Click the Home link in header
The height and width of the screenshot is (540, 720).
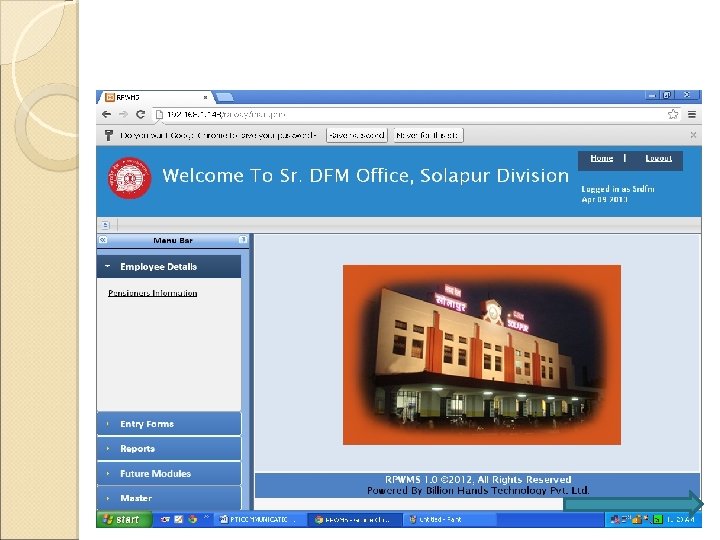(x=602, y=158)
